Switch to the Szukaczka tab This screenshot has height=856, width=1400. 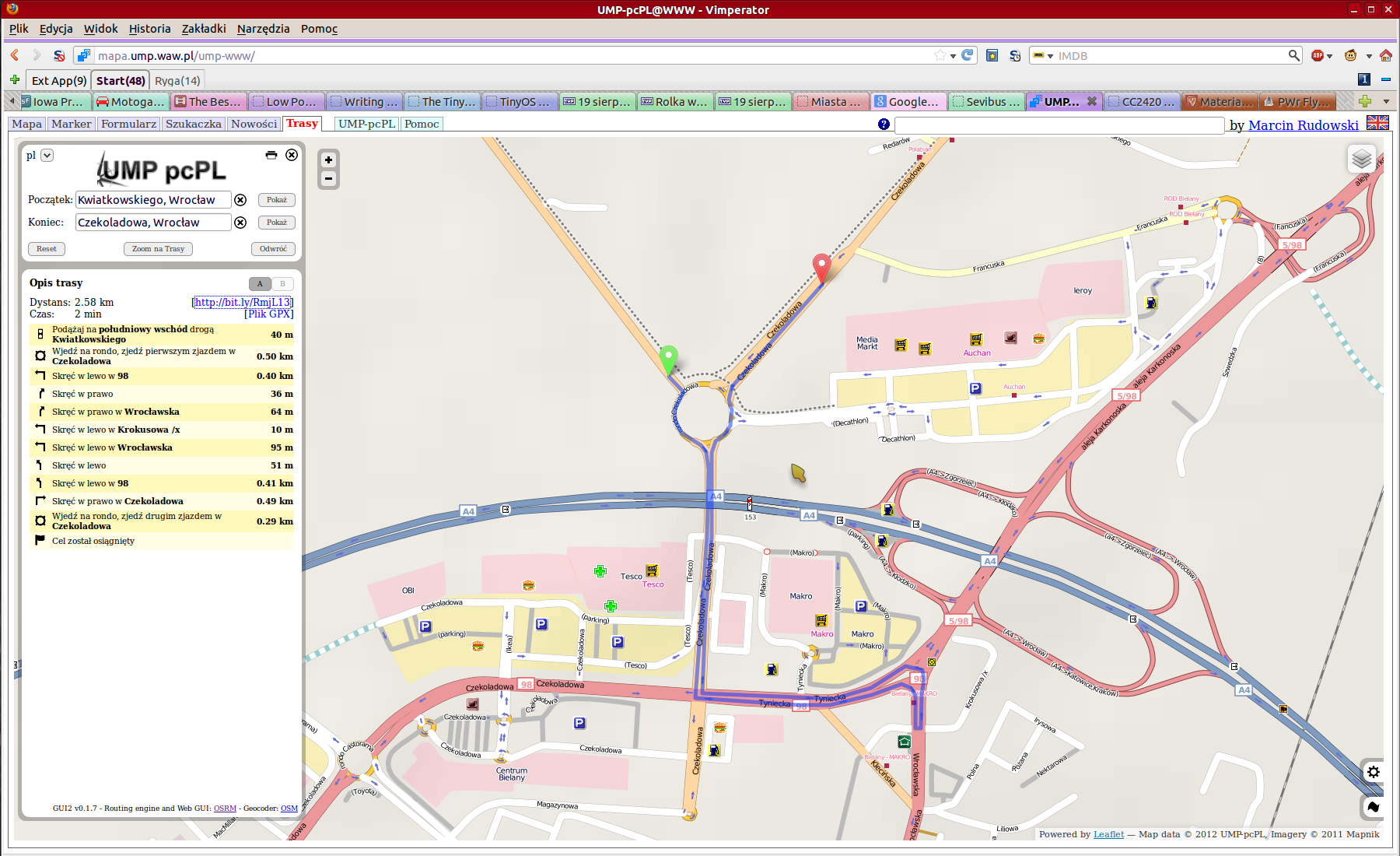click(193, 124)
